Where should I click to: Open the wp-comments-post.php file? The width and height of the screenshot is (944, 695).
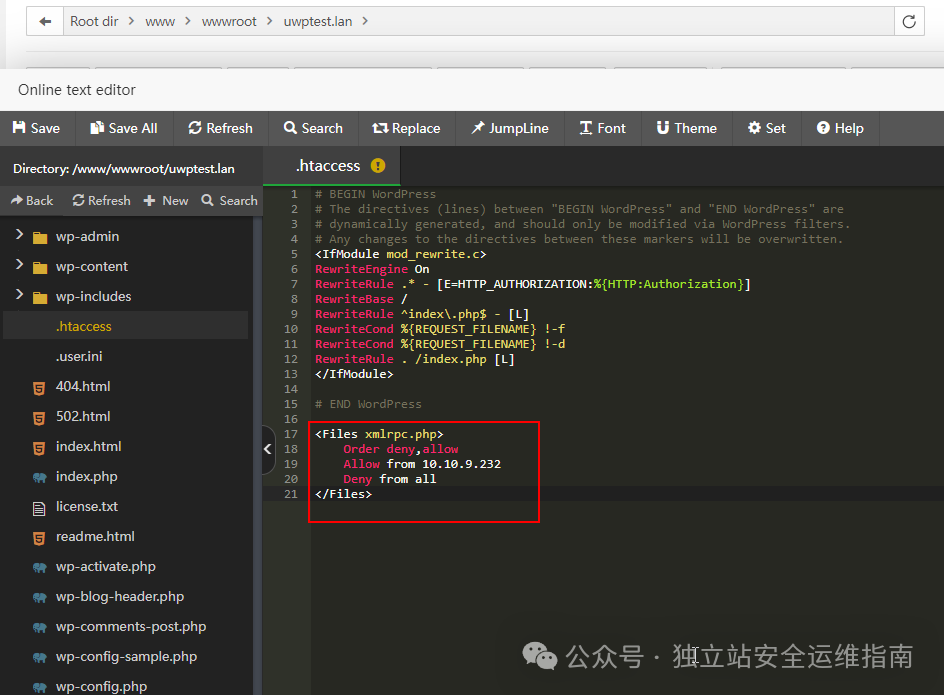131,627
